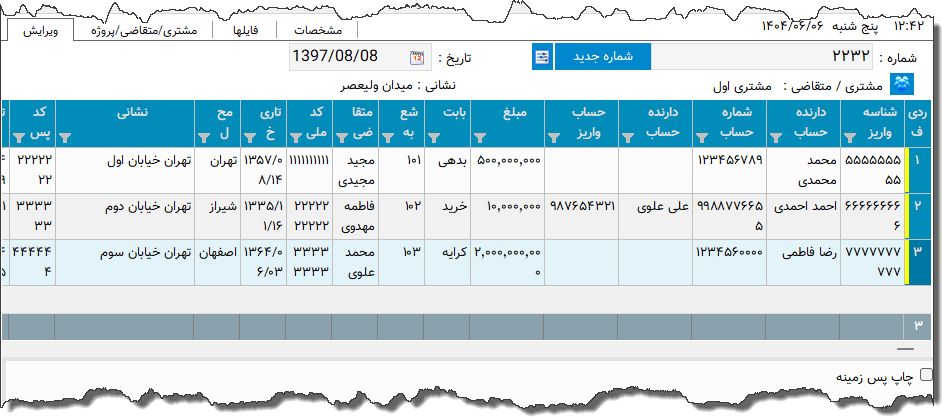This screenshot has width=942, height=417.
Task: Click the شماره جدید button
Action: pos(602,57)
